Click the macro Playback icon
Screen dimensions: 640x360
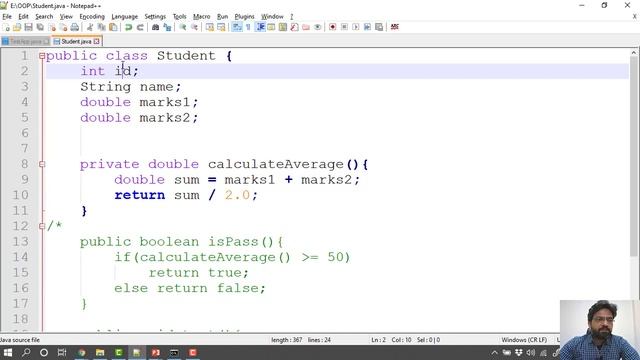(x=356, y=27)
